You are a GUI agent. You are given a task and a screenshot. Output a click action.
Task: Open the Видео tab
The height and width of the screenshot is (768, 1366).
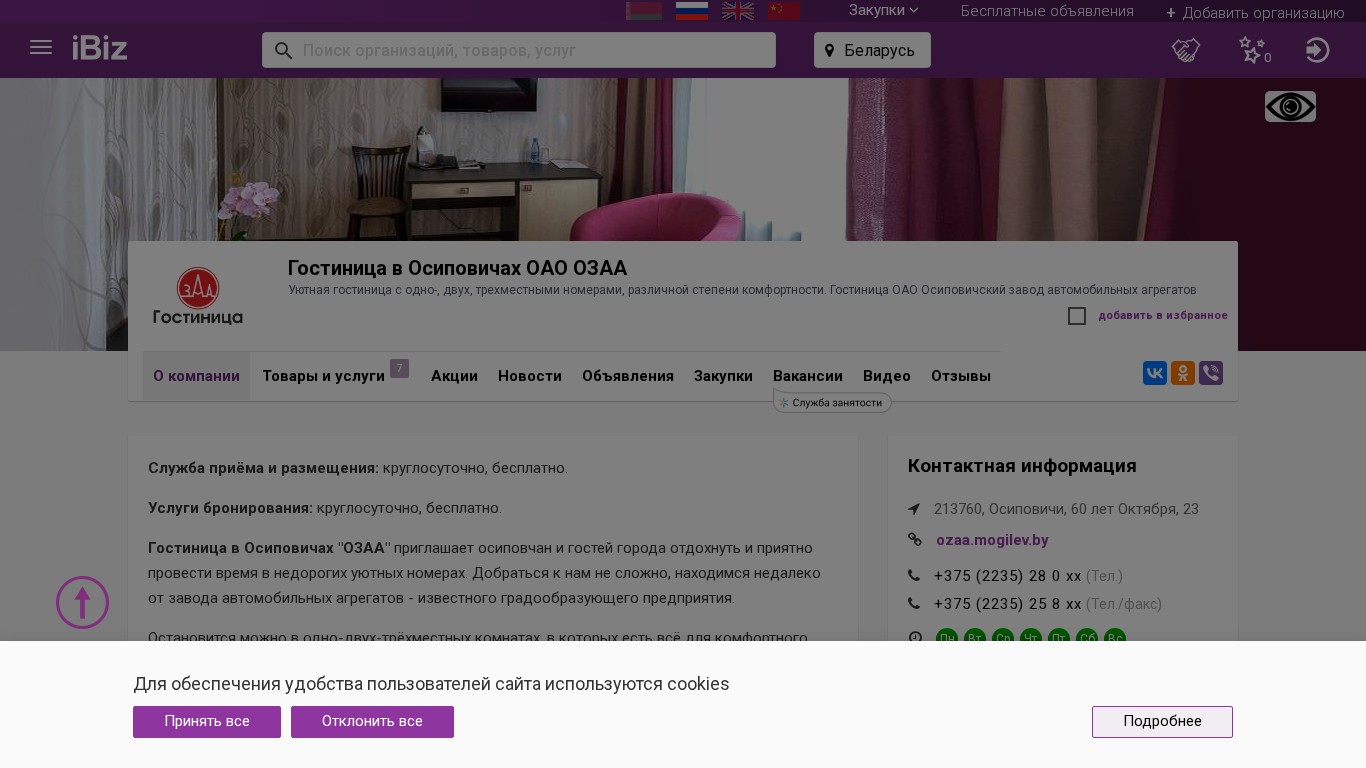coord(887,376)
